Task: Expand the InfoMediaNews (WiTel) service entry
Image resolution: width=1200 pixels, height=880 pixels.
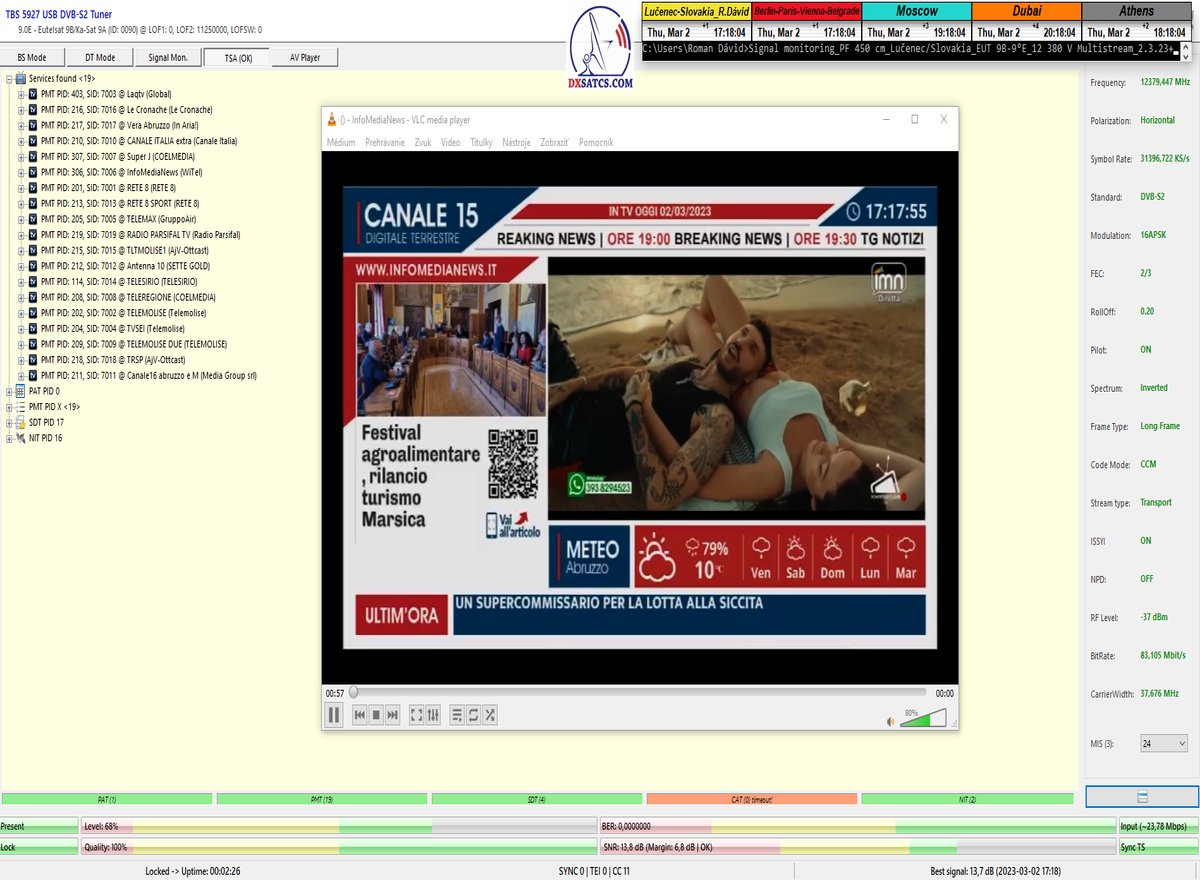Action: [x=21, y=172]
